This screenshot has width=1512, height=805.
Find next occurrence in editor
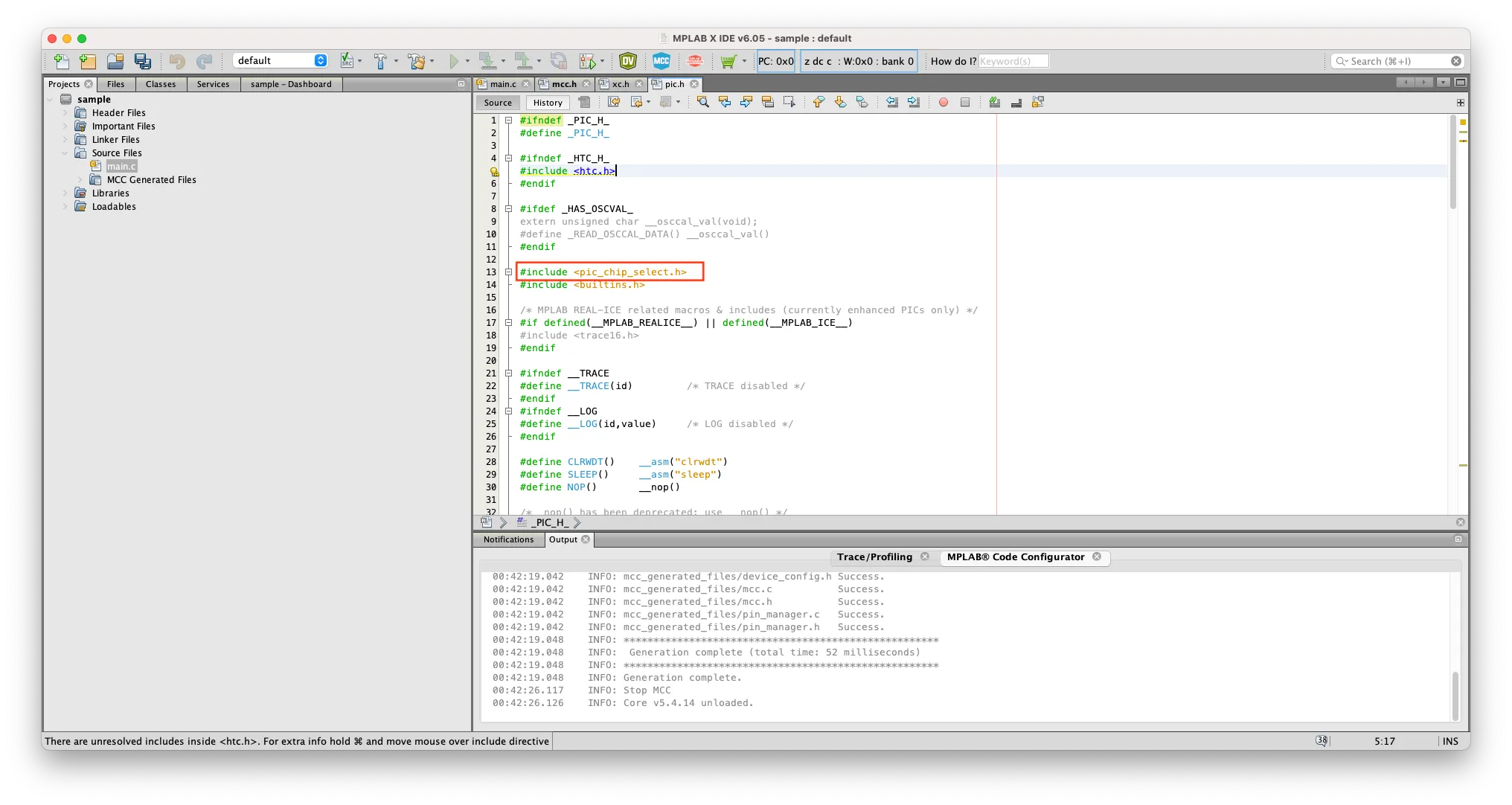pyautogui.click(x=746, y=103)
